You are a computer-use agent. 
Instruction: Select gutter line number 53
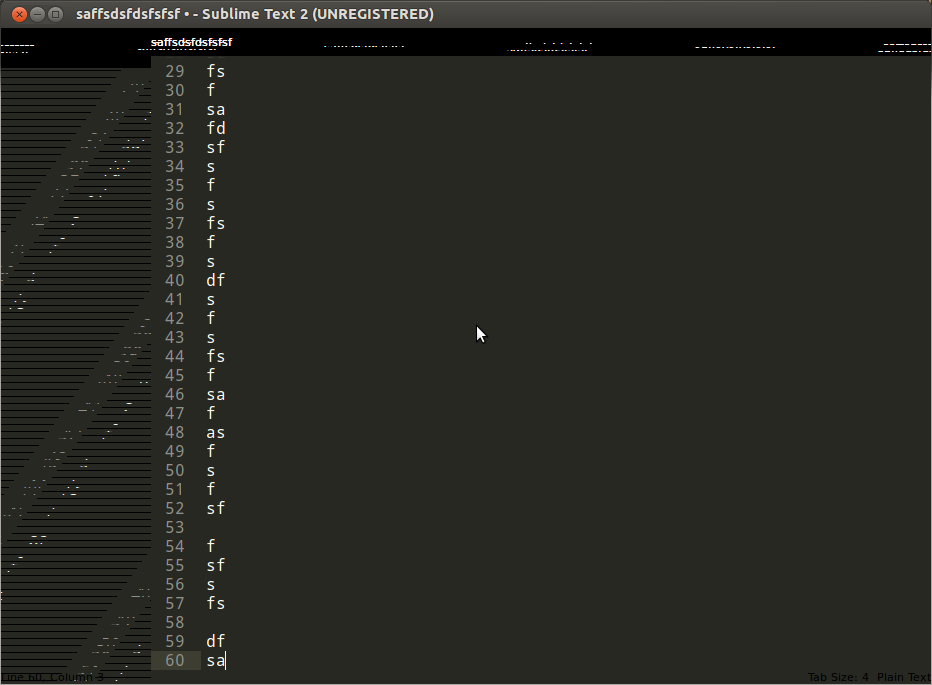click(174, 527)
